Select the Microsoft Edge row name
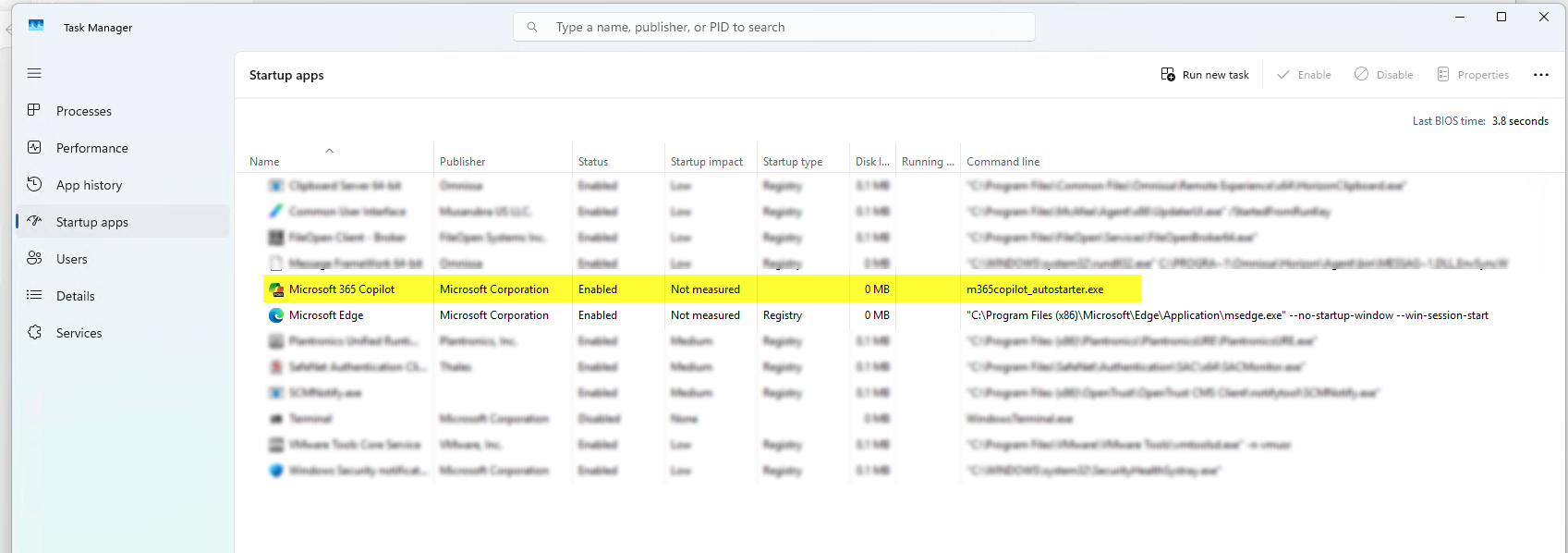The height and width of the screenshot is (553, 1568). (x=326, y=315)
